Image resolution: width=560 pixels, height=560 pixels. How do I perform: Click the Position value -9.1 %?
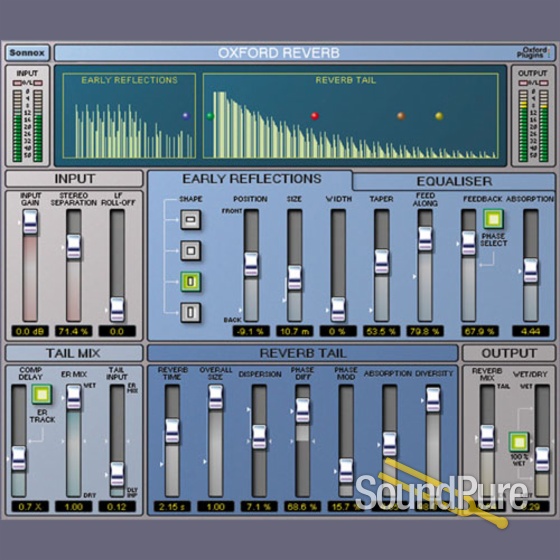tap(251, 331)
